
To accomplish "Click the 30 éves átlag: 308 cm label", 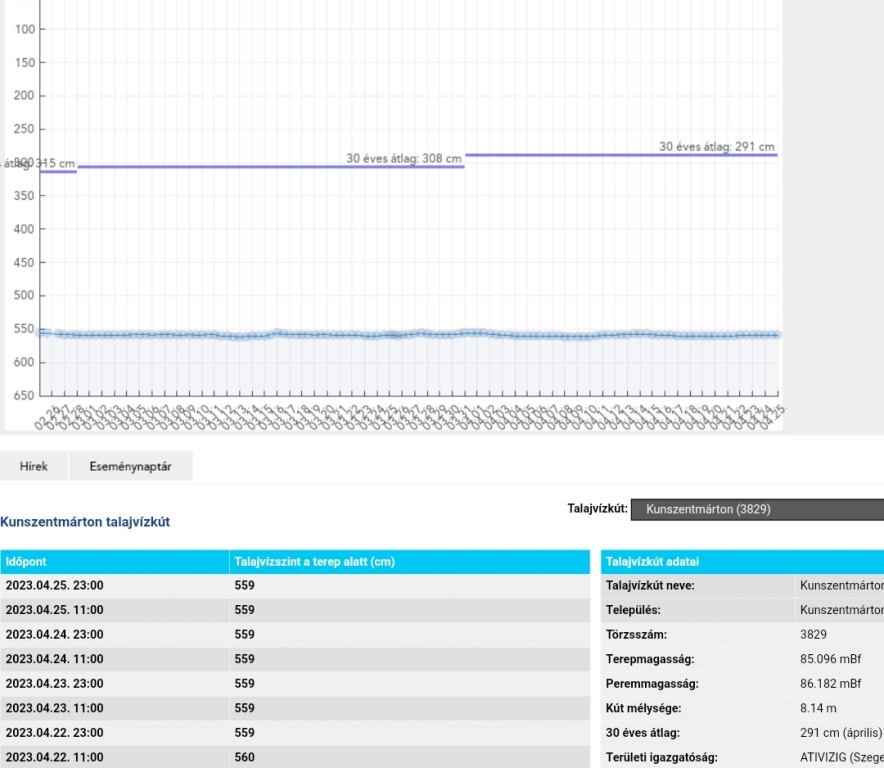I will pyautogui.click(x=404, y=158).
